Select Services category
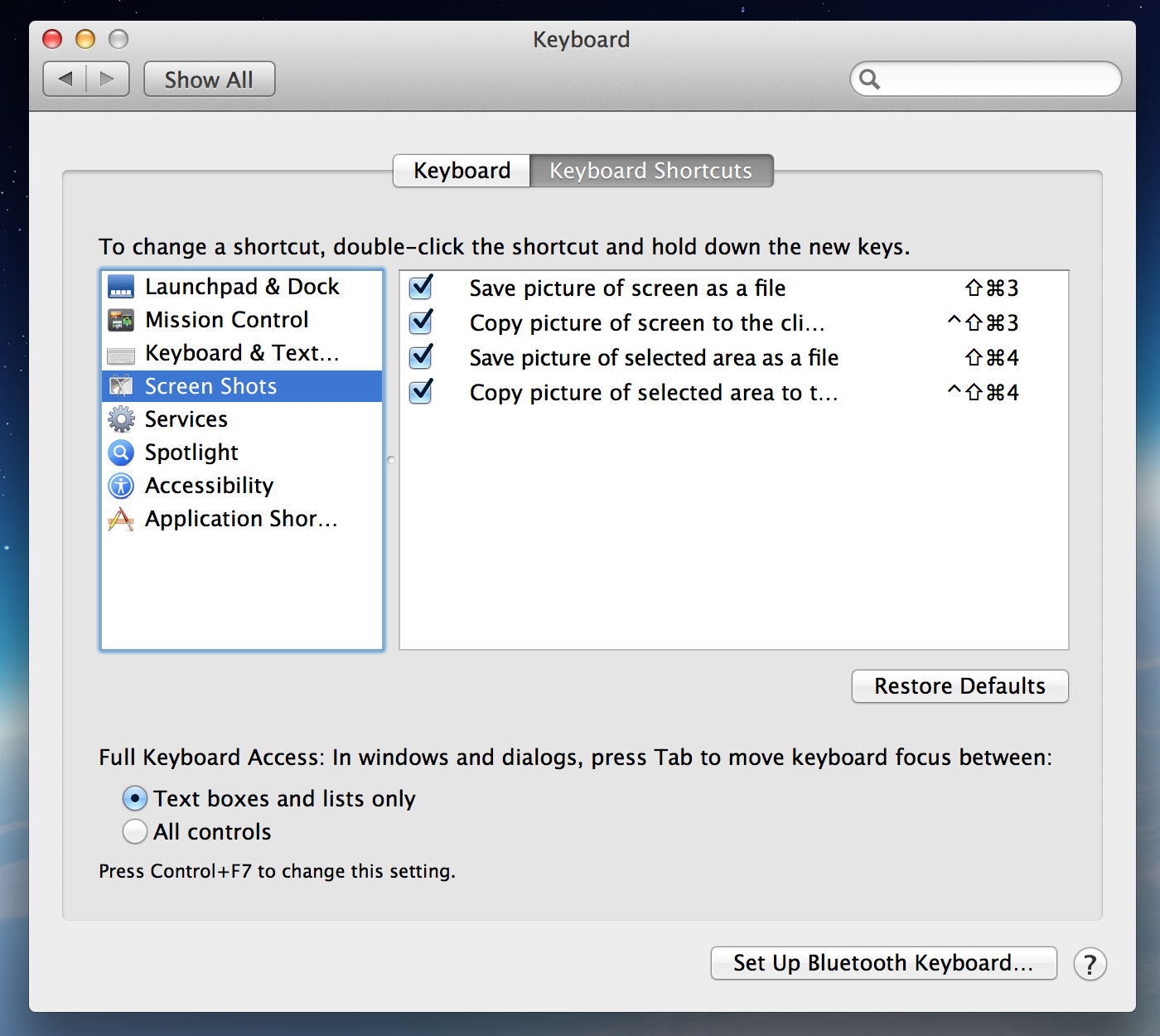Viewport: 1160px width, 1036px height. 242,419
